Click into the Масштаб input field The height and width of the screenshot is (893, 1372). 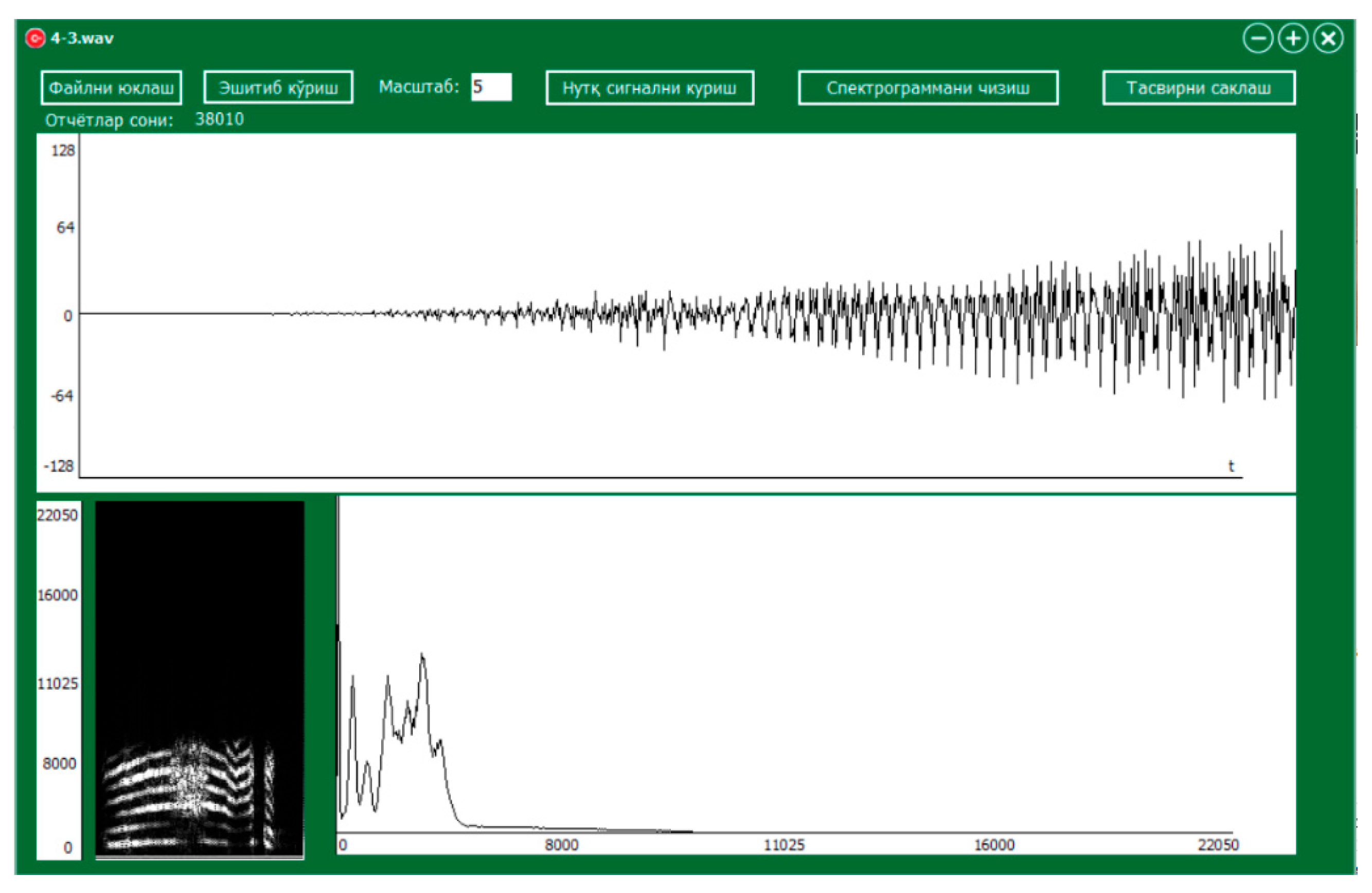click(491, 87)
